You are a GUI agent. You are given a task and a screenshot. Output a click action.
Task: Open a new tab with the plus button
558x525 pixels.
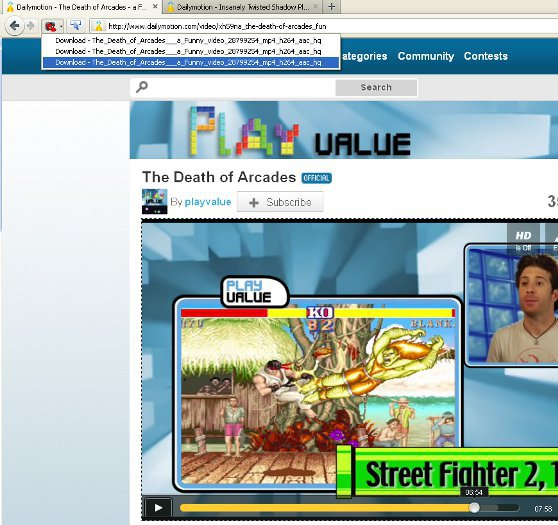click(x=332, y=6)
